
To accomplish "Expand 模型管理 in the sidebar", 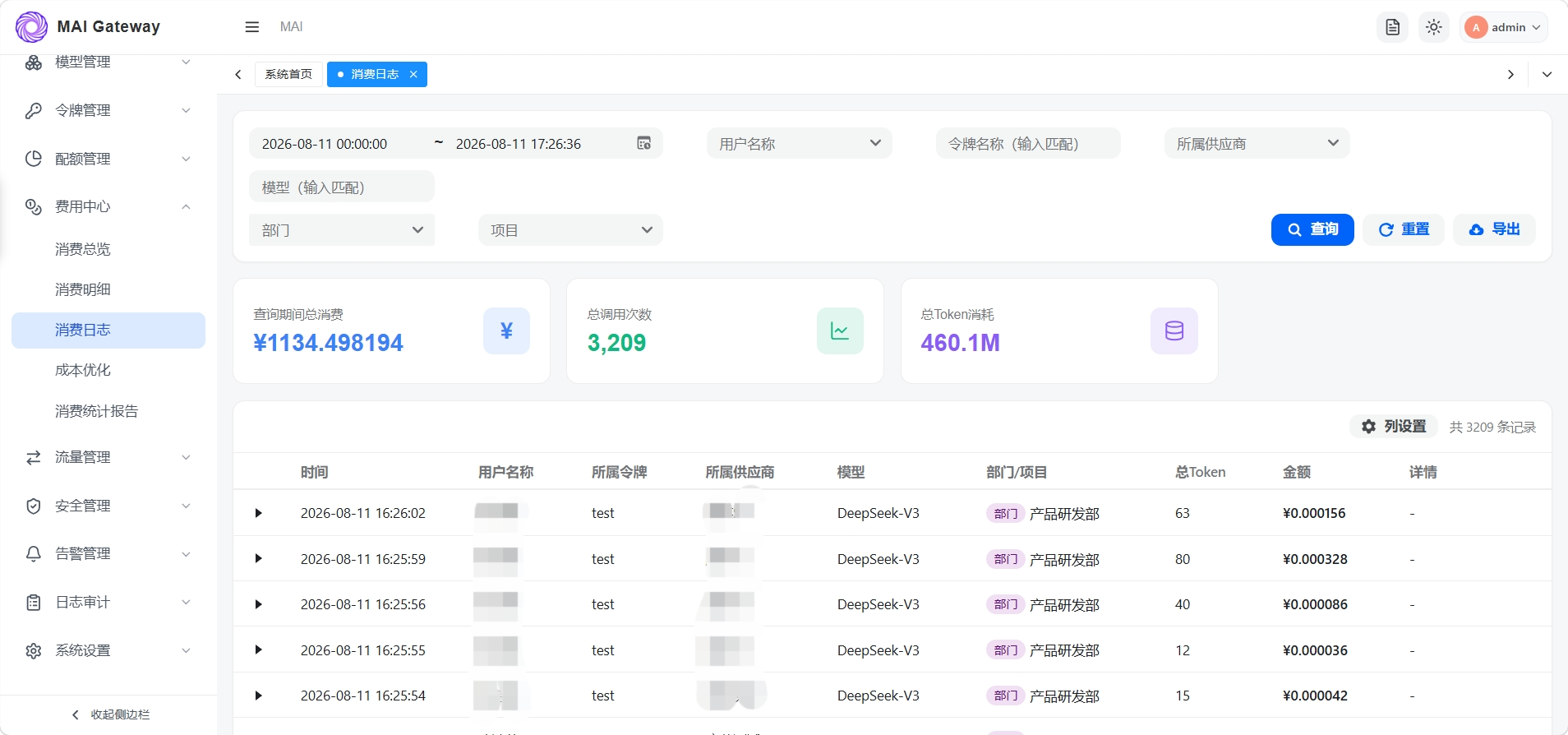I will point(108,62).
